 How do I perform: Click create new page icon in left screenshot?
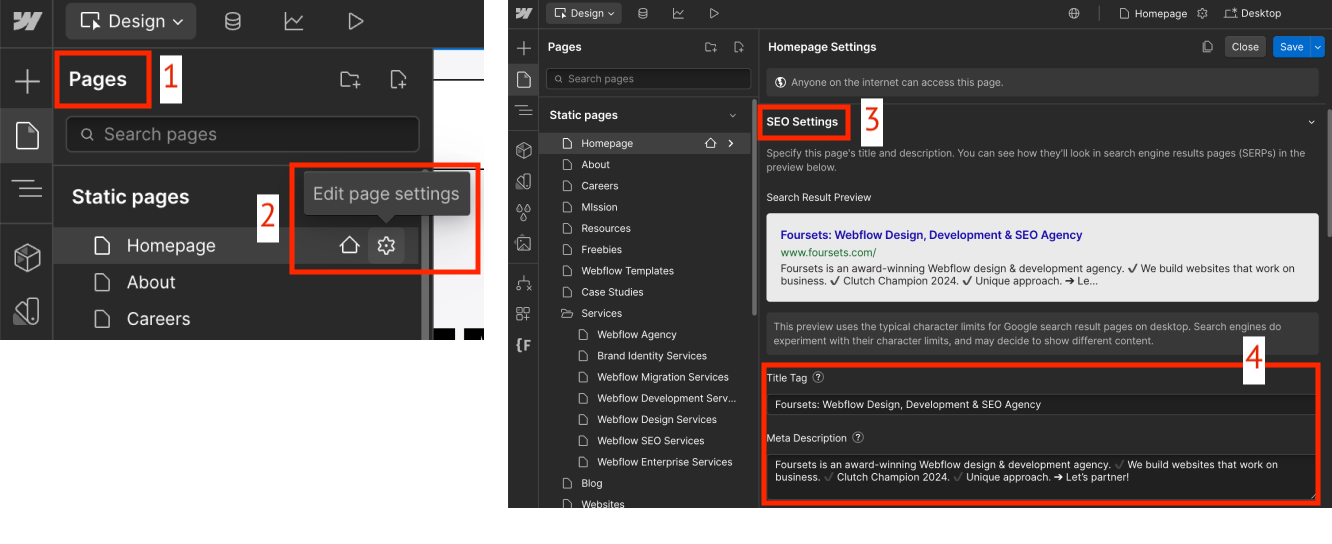[x=398, y=80]
